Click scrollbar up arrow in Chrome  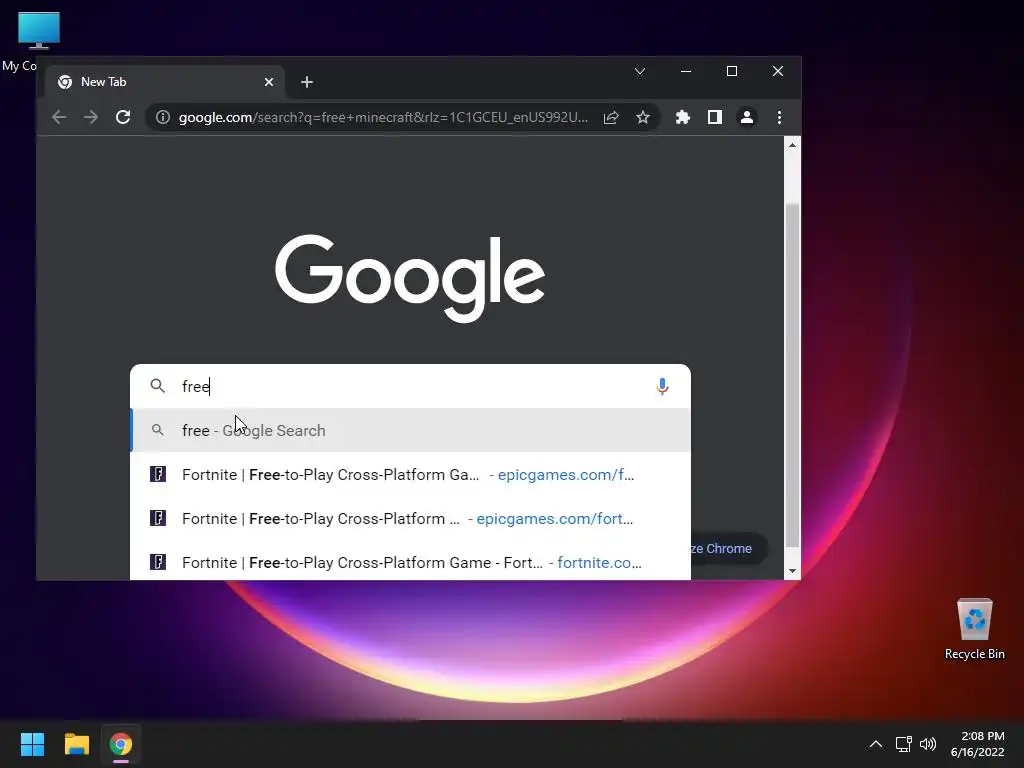pos(792,145)
